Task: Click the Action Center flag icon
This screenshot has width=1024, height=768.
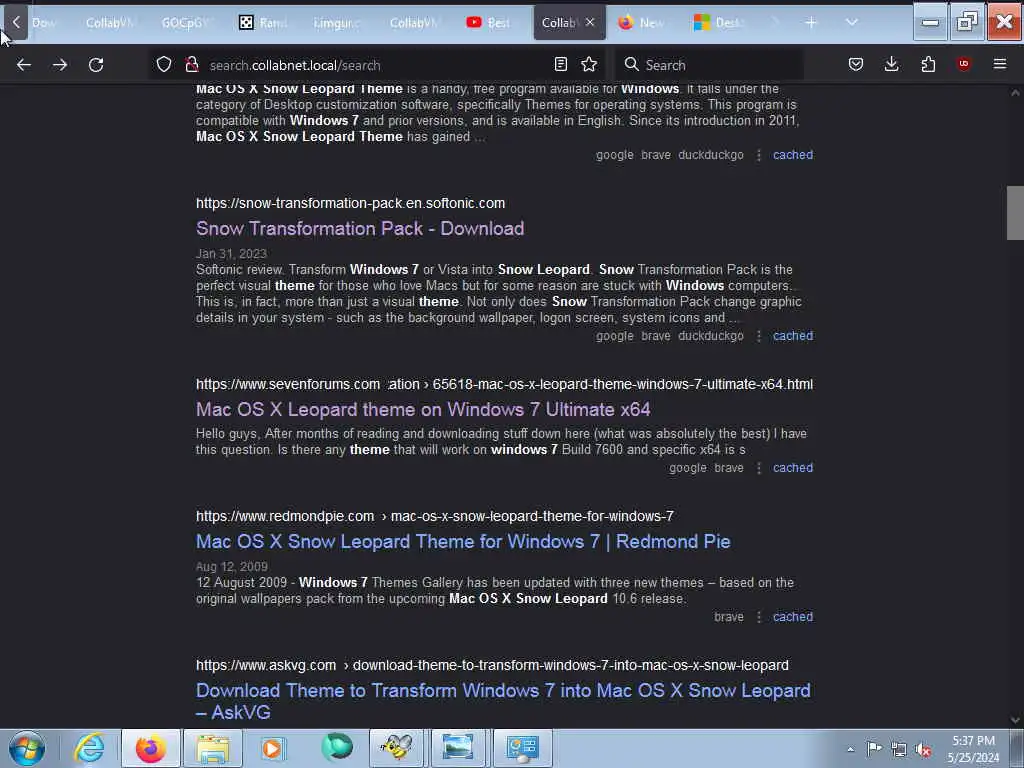Action: pyautogui.click(x=874, y=749)
